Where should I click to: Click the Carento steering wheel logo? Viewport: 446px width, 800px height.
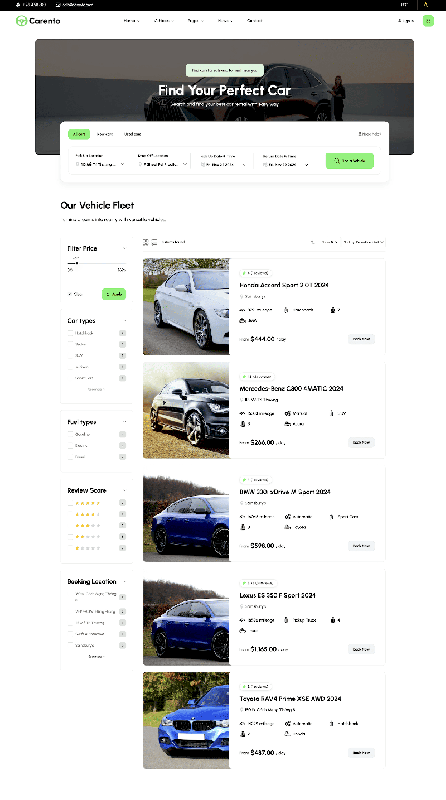click(21, 21)
